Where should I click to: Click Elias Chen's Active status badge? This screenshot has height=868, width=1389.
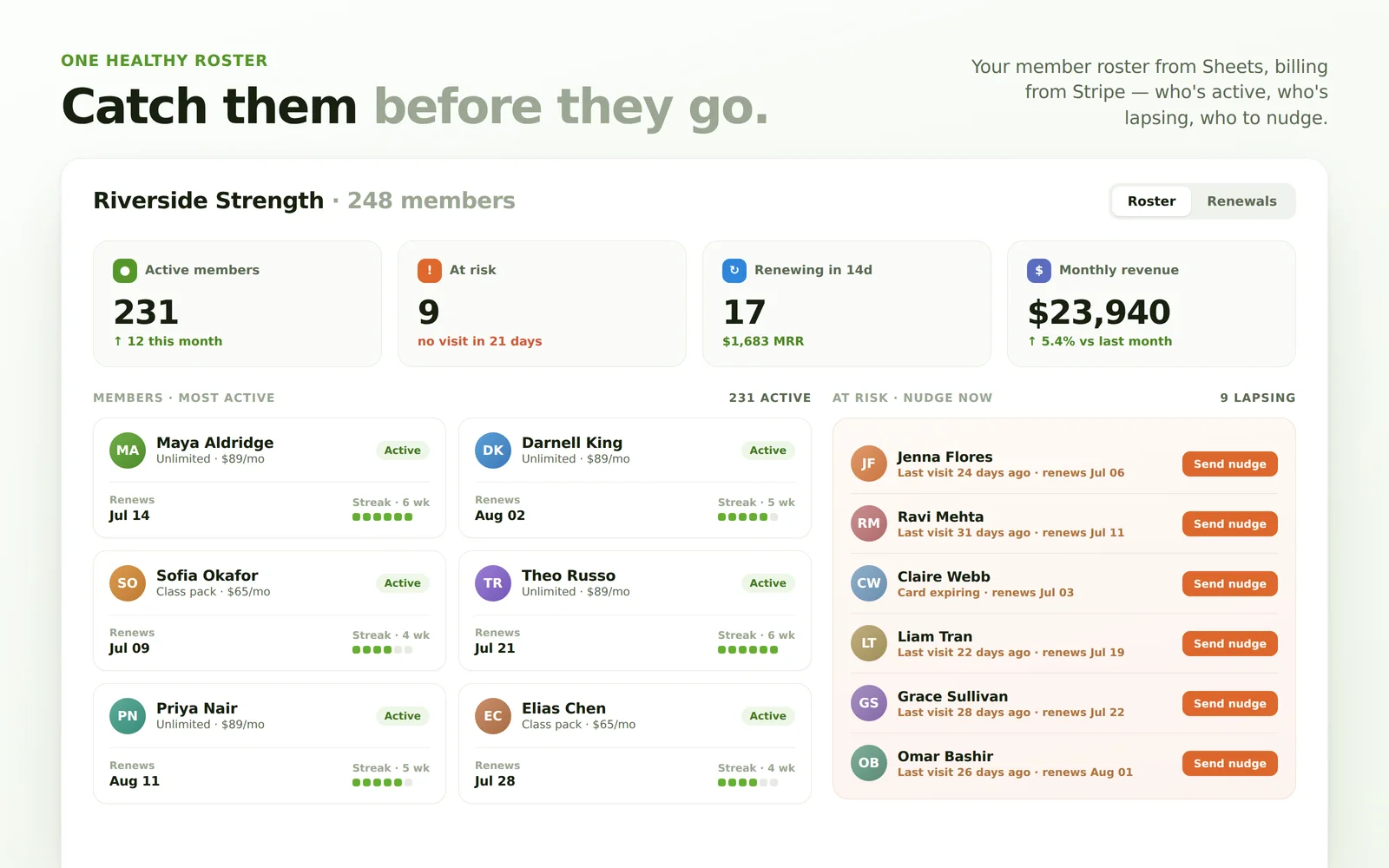pyautogui.click(x=768, y=716)
